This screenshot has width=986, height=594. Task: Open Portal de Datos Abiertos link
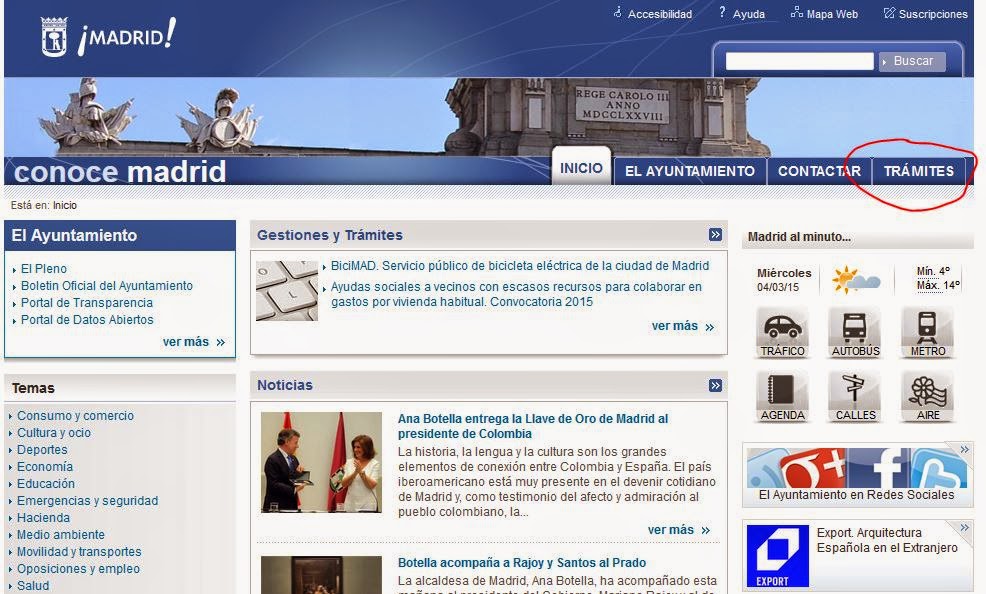point(87,319)
